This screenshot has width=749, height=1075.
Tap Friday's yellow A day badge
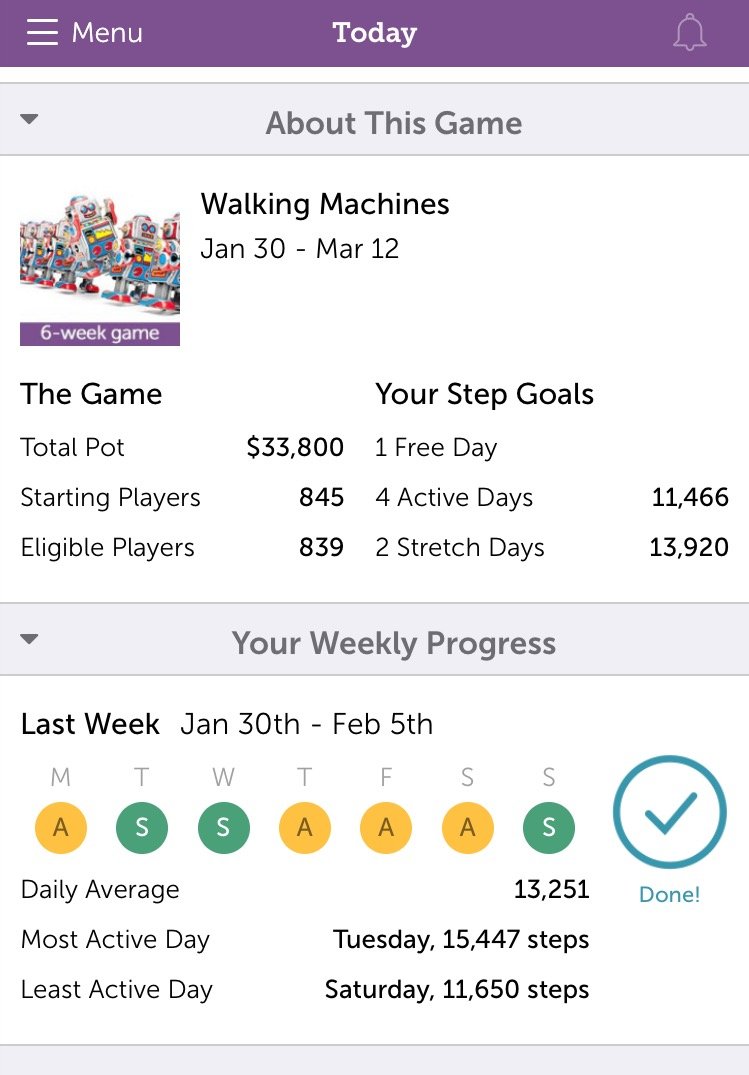[x=386, y=828]
